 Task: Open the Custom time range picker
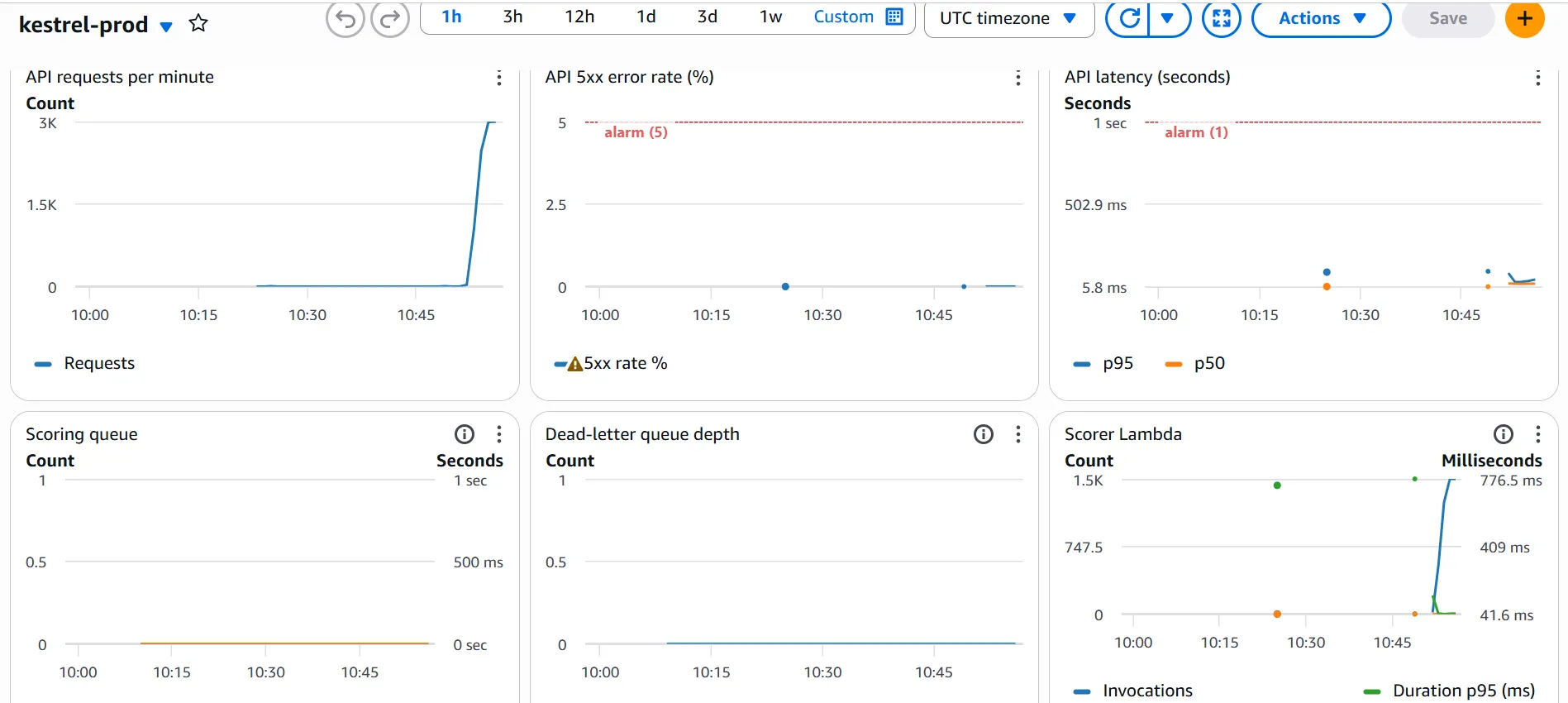(x=858, y=17)
